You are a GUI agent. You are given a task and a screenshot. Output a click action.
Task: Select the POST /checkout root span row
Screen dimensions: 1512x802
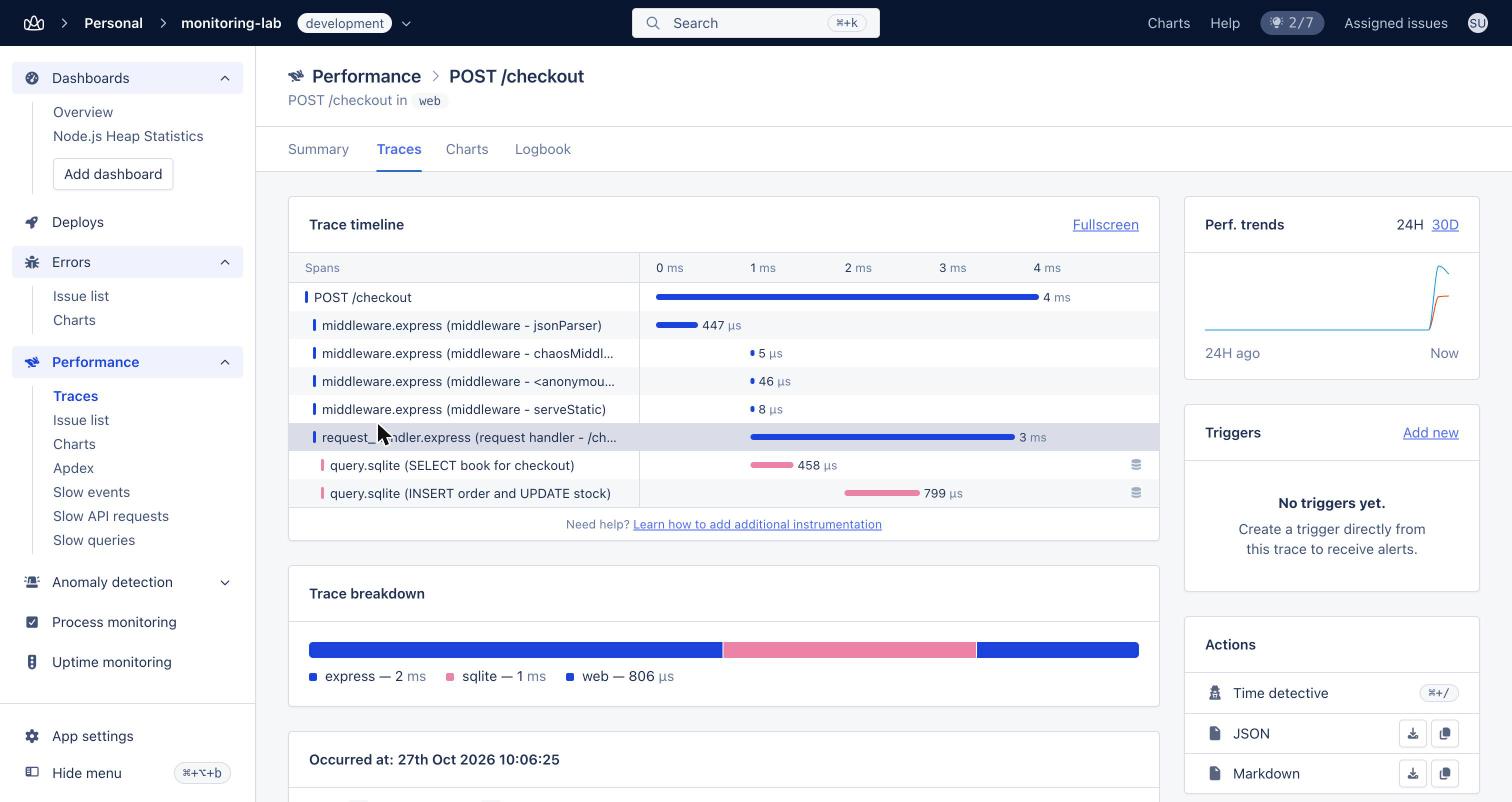[x=724, y=297]
